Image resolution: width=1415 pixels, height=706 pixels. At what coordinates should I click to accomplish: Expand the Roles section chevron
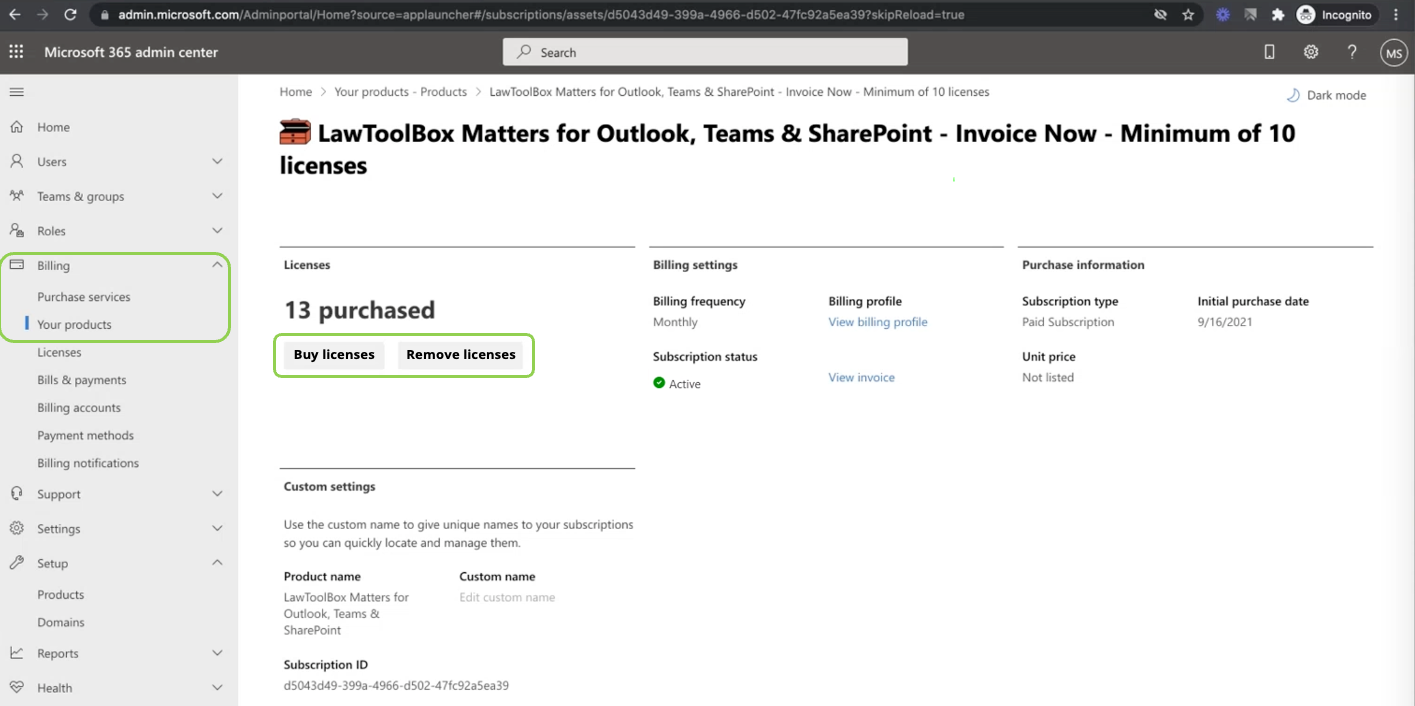click(217, 230)
